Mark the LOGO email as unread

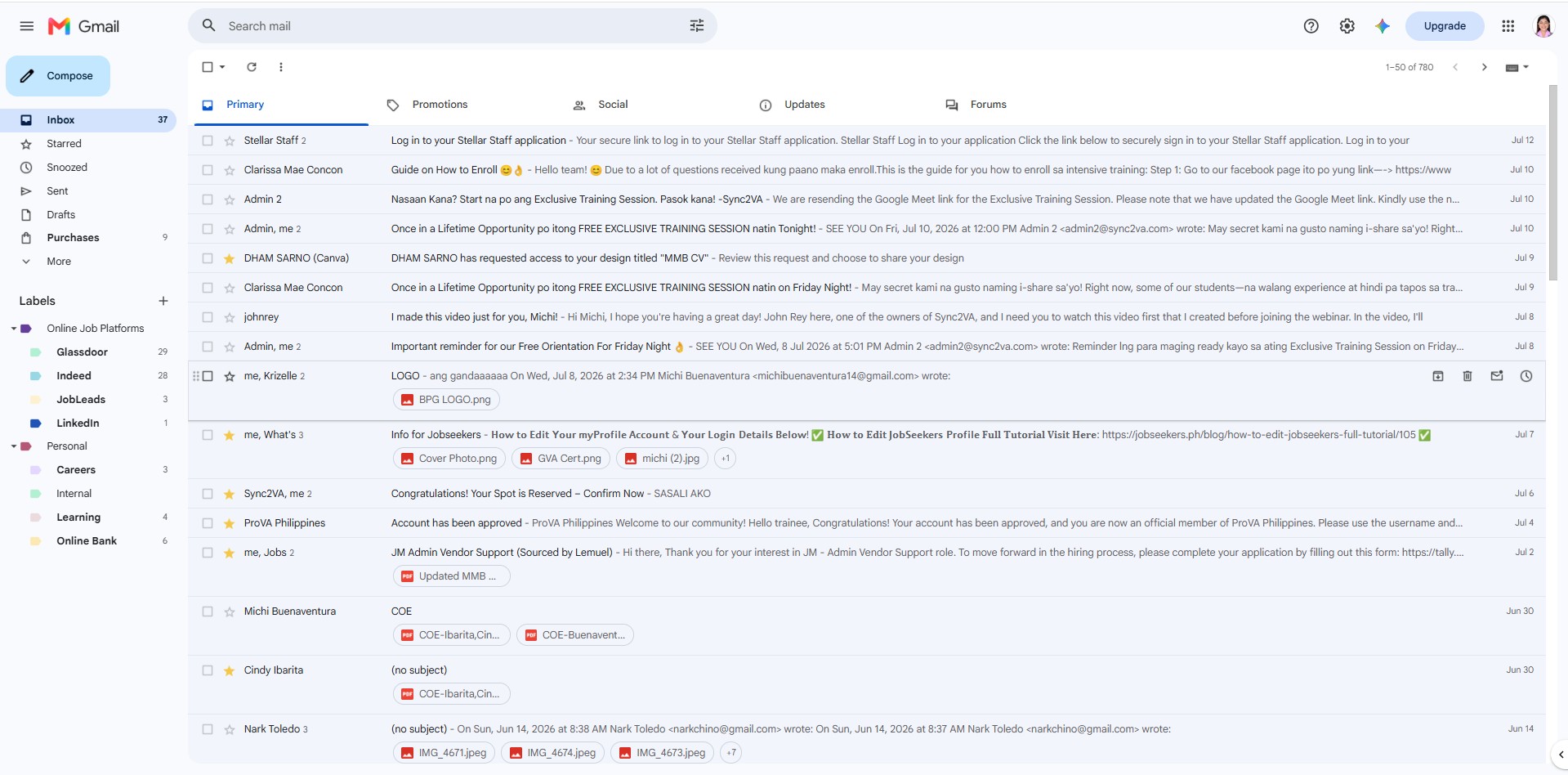[1497, 376]
